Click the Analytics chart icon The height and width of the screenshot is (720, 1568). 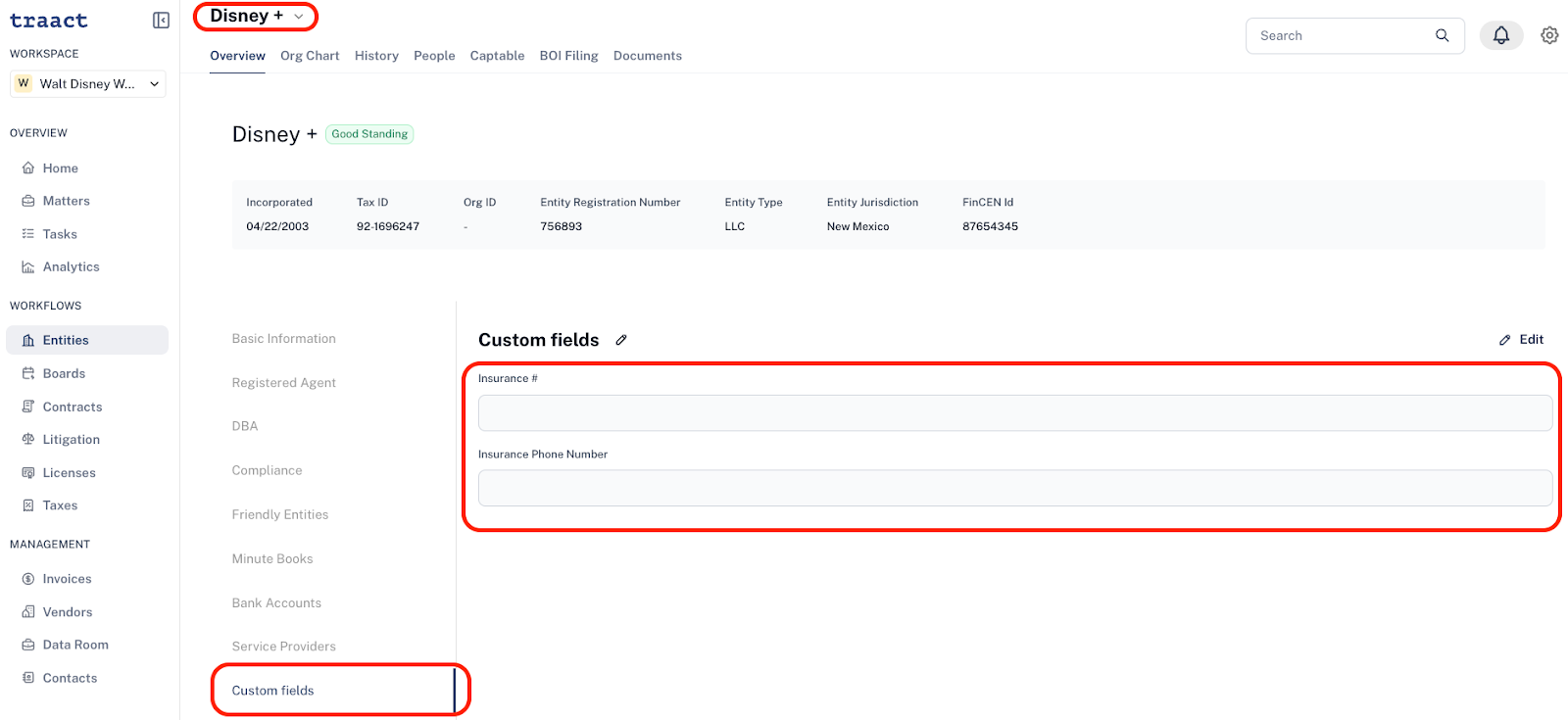click(28, 266)
